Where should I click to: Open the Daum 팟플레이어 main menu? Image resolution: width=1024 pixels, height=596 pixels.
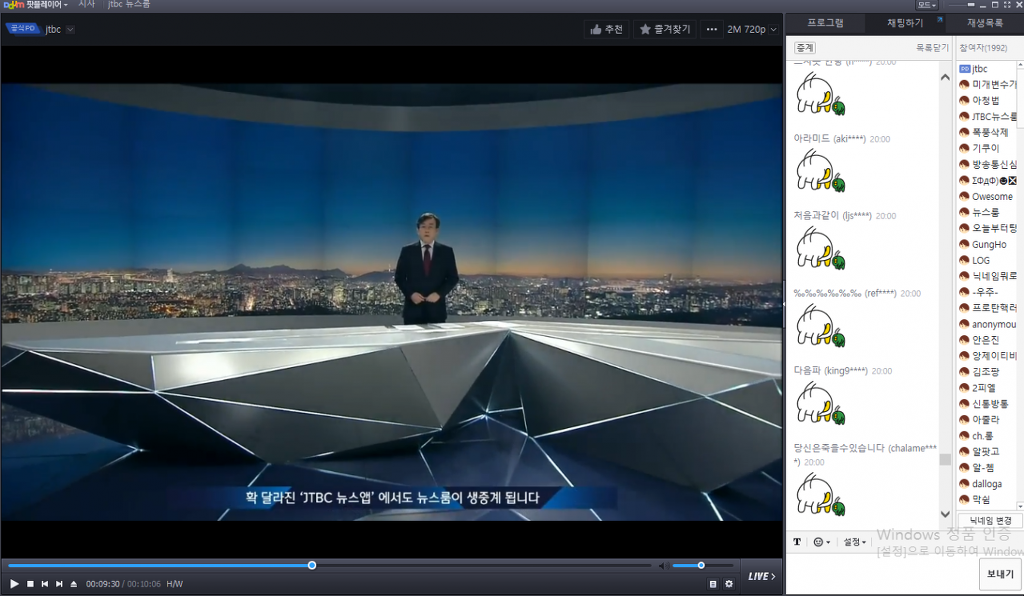click(x=35, y=5)
